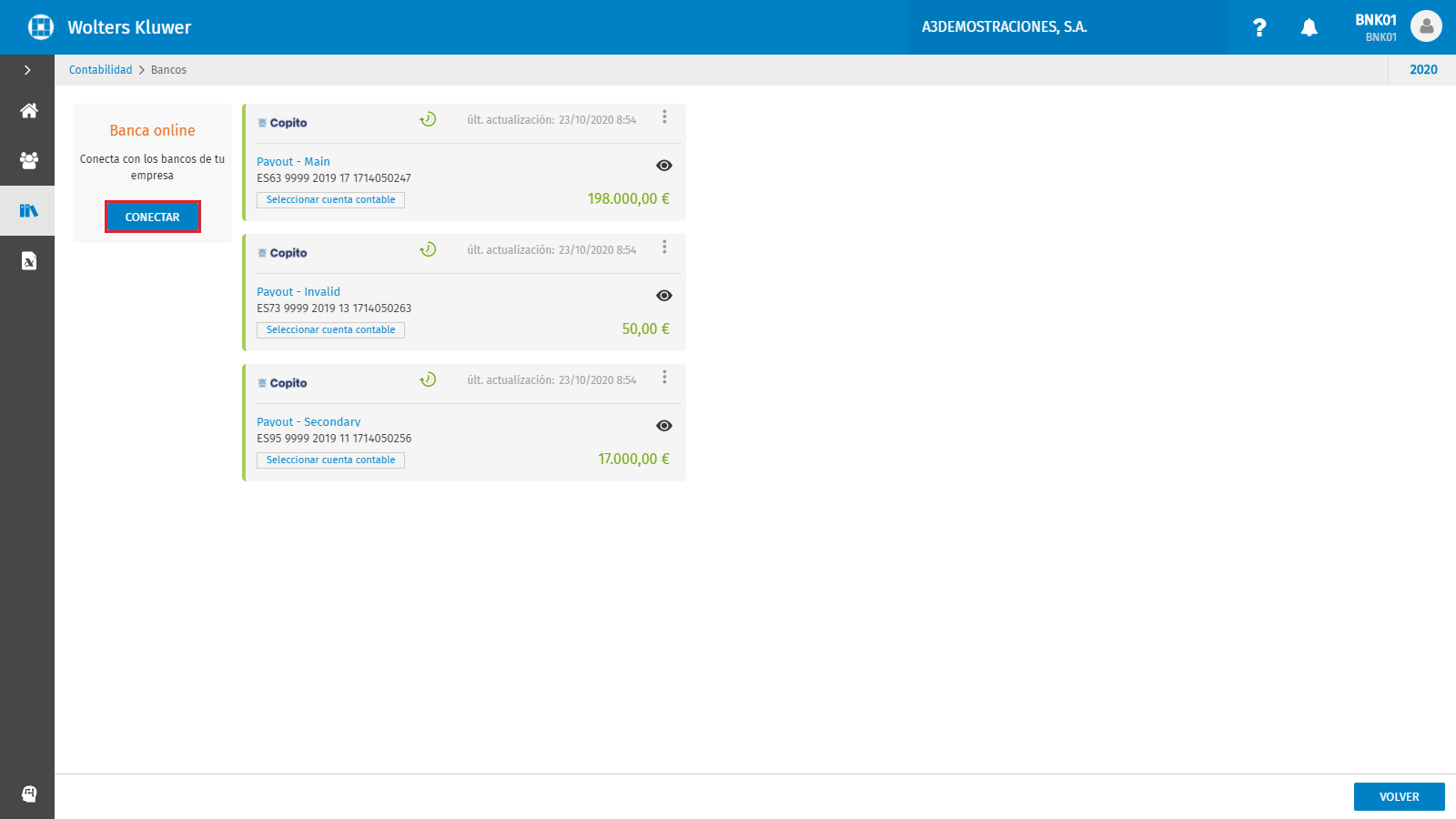The image size is (1456, 819).
Task: Open the Payout - Secondary account link
Action: [308, 422]
